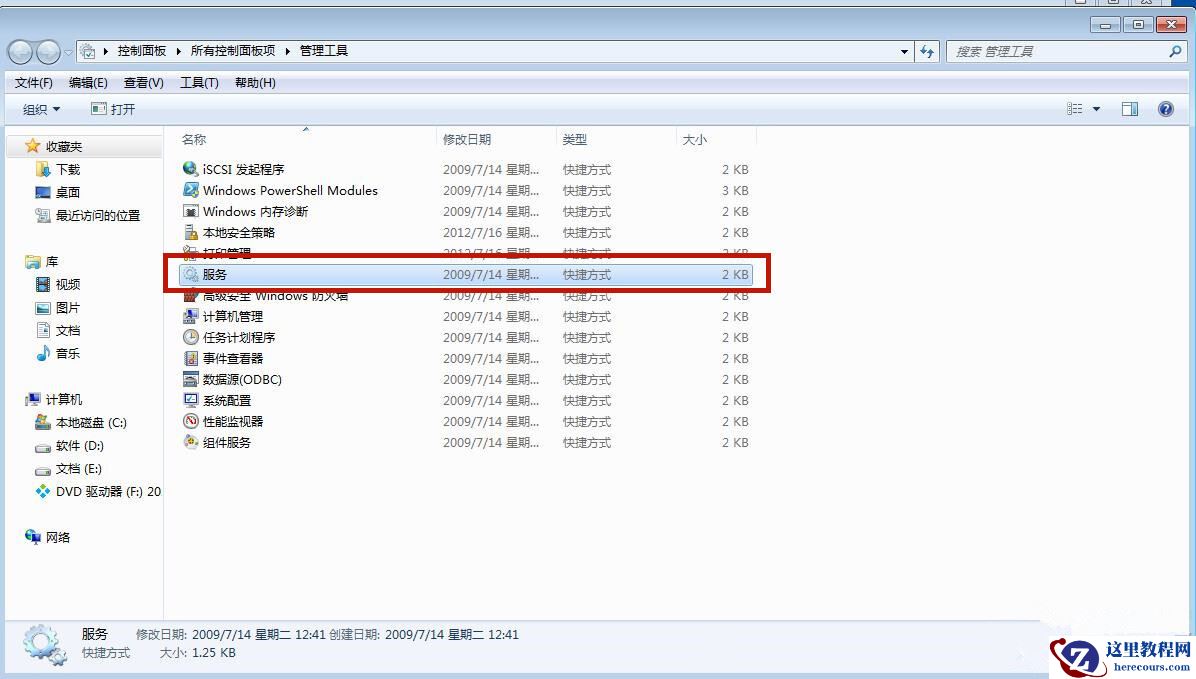Open the 查看(V) menu
1196x679 pixels.
pos(142,83)
